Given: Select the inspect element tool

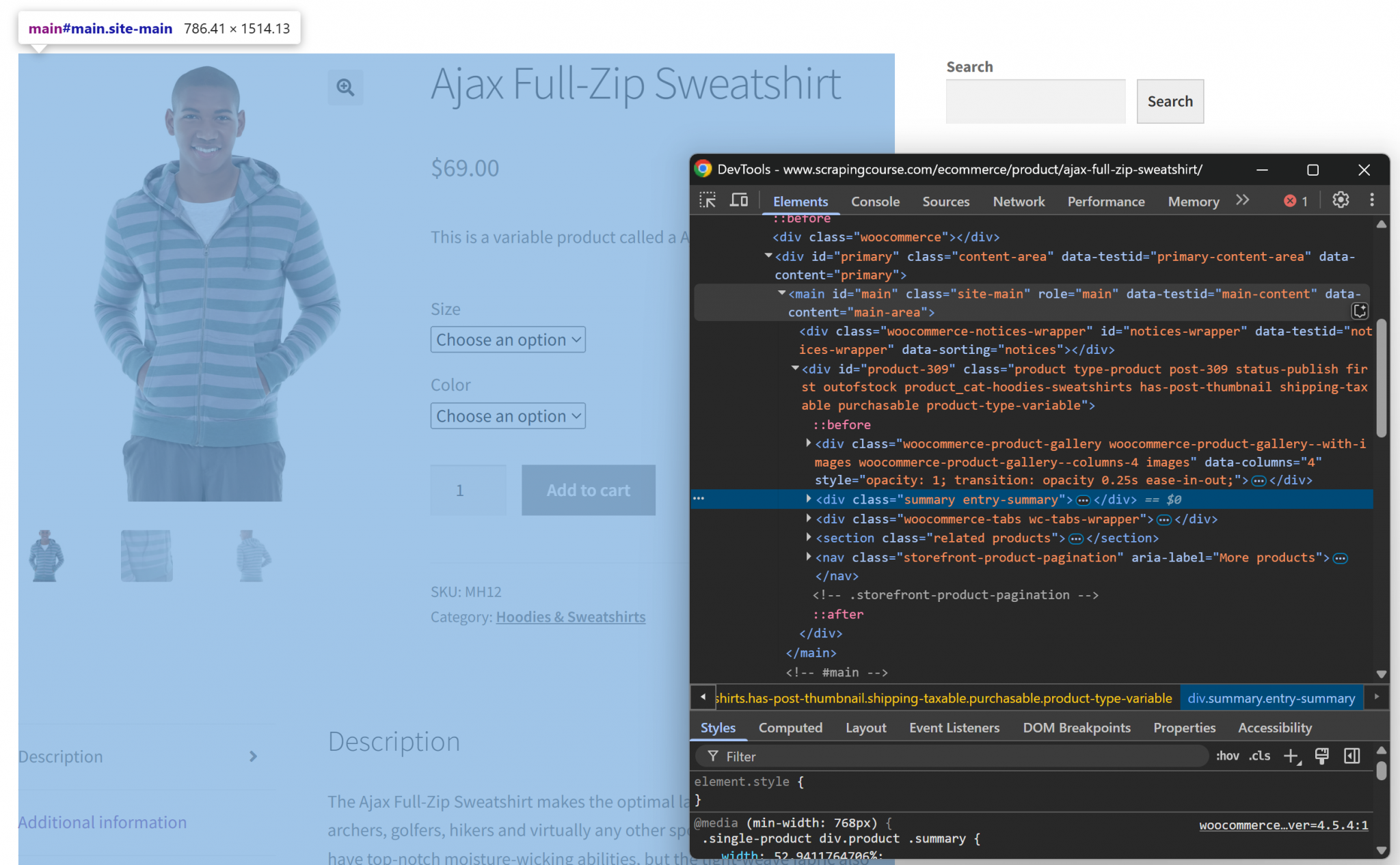Looking at the screenshot, I should click(x=708, y=200).
